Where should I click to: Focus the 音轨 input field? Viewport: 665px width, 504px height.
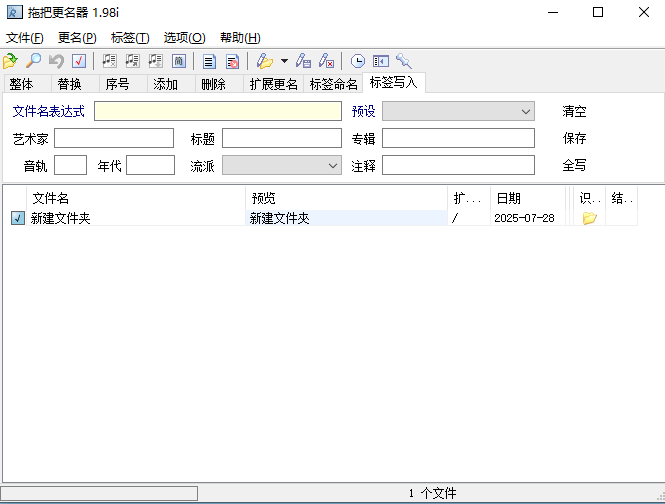[x=70, y=165]
